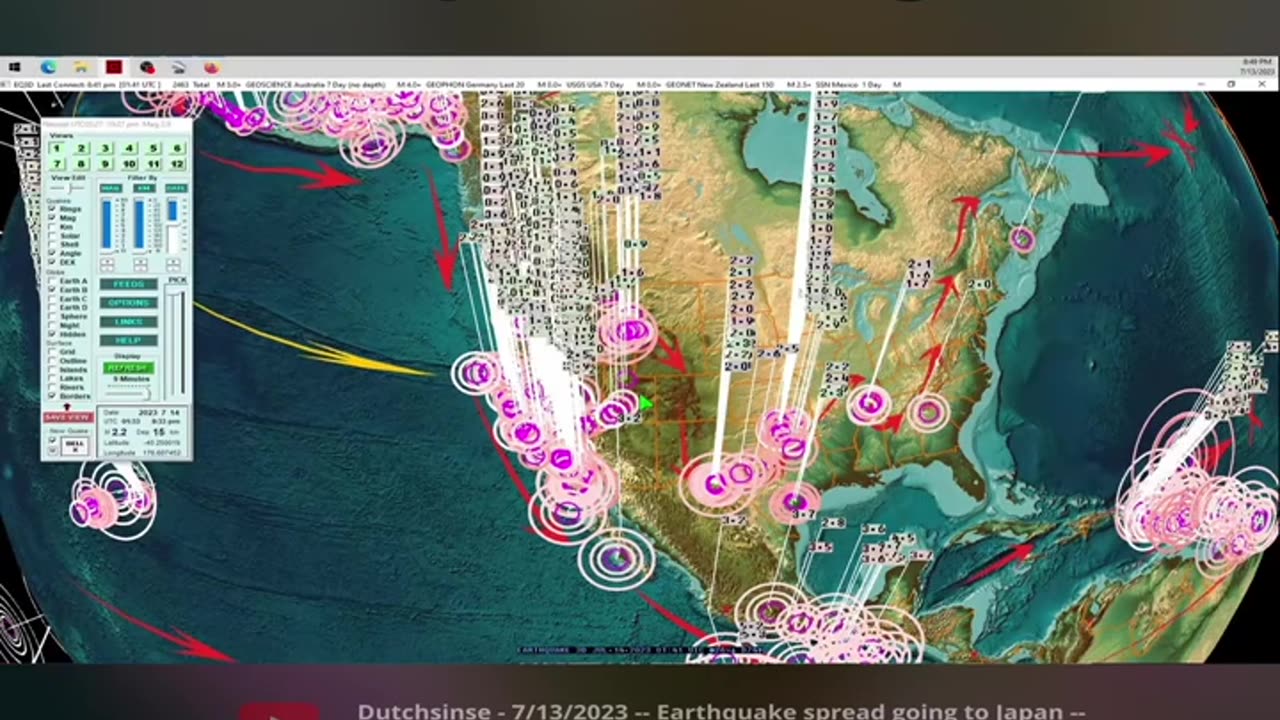Enable the Grid surface checkbox
This screenshot has width=1280, height=720.
[x=51, y=352]
